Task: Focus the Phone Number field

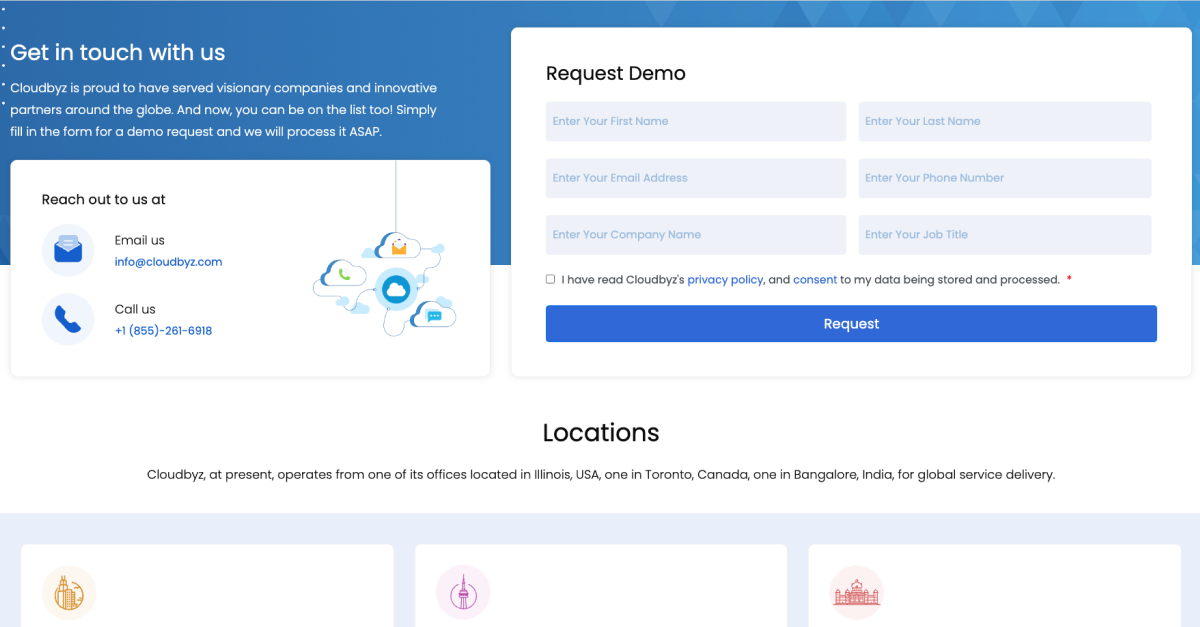Action: tap(1005, 178)
